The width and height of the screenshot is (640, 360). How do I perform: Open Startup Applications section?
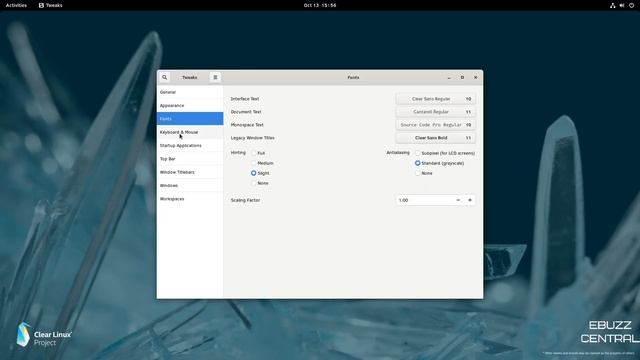(190, 145)
